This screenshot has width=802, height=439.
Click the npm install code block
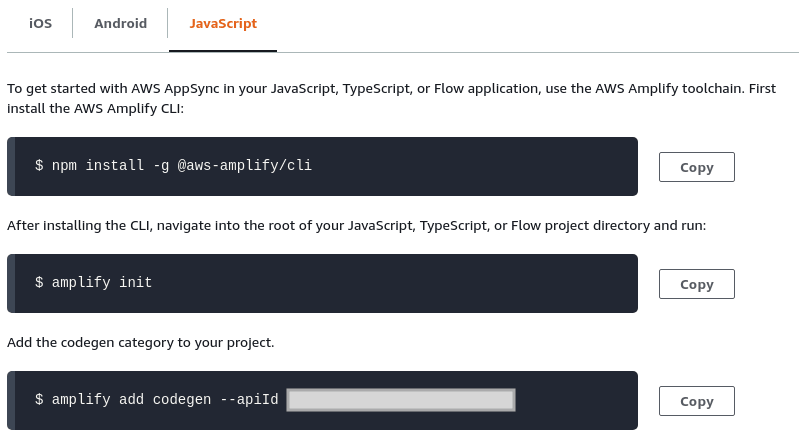point(450,166)
